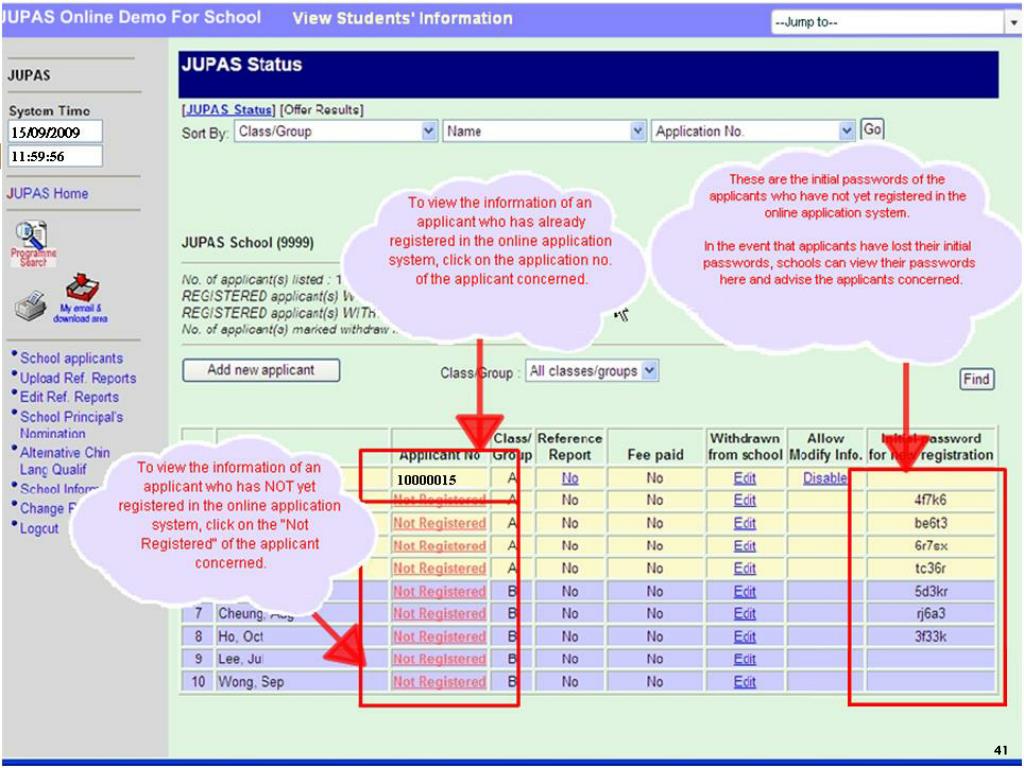Click Edit link in 5d3kr password row
The image size is (1024, 768).
point(744,592)
